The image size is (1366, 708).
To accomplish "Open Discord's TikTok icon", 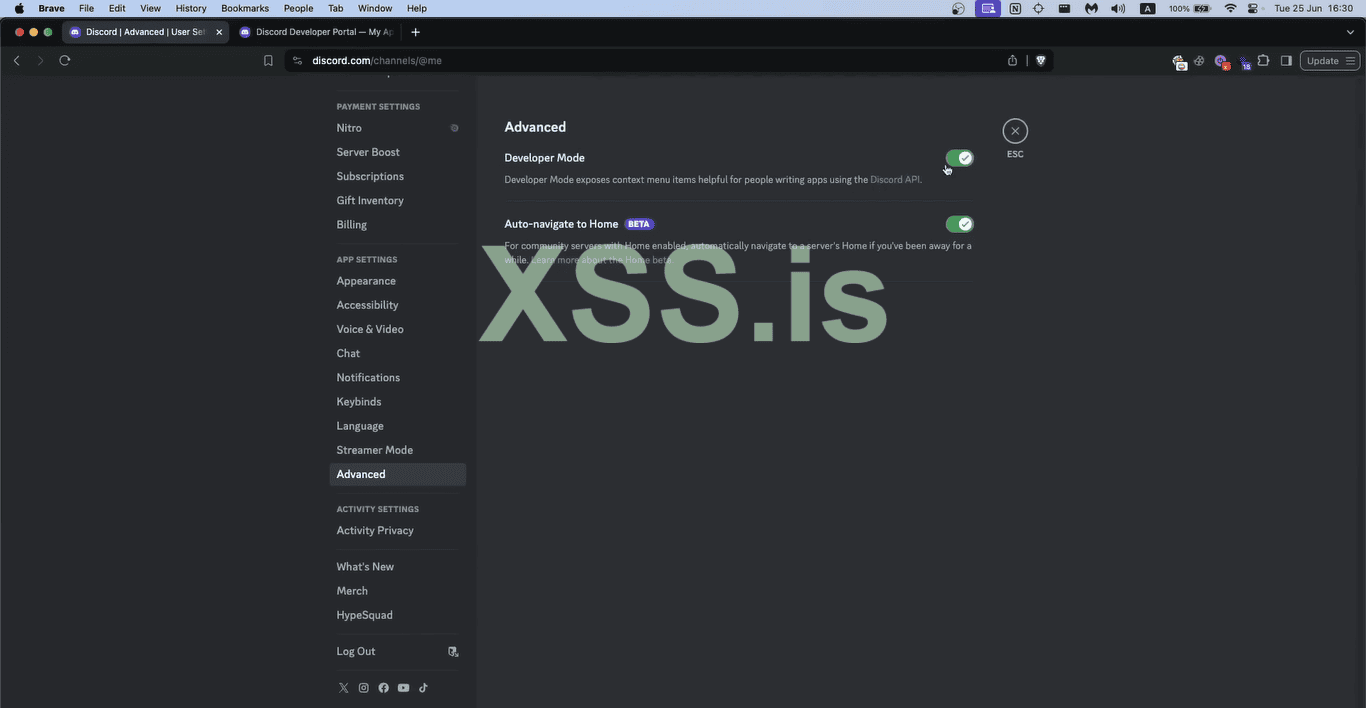I will pos(423,687).
